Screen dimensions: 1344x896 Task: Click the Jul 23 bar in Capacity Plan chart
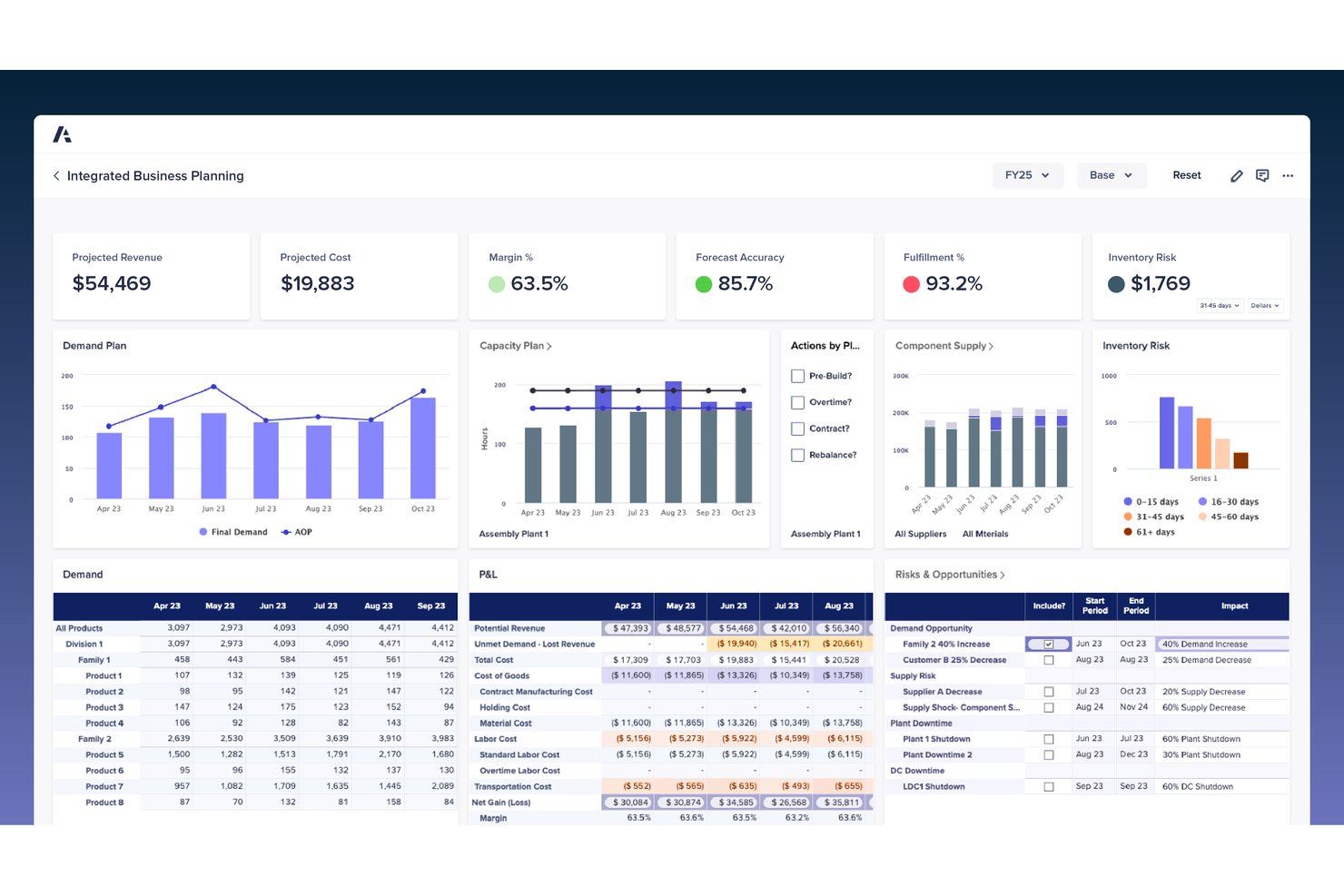click(x=638, y=457)
